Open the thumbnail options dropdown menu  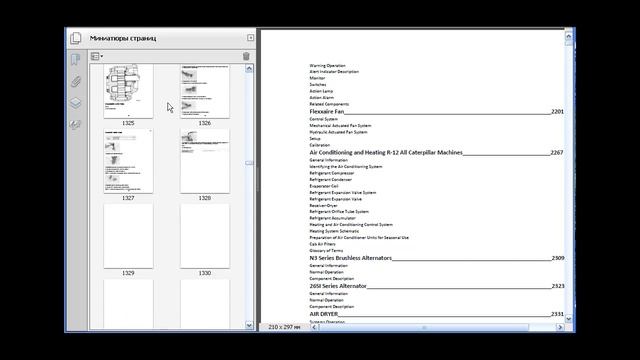pyautogui.click(x=97, y=56)
